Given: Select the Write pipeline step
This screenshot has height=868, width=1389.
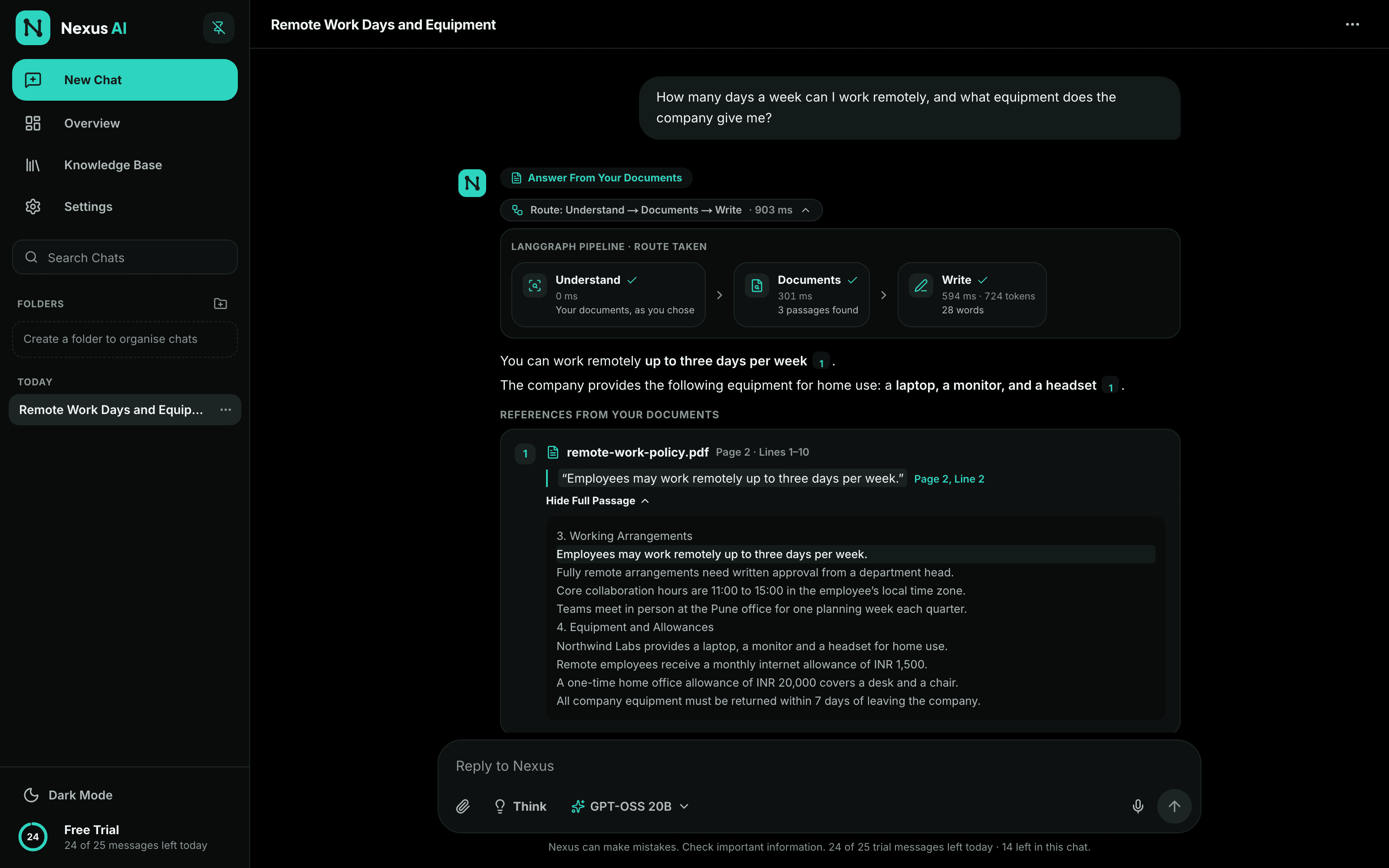Looking at the screenshot, I should click(x=972, y=295).
